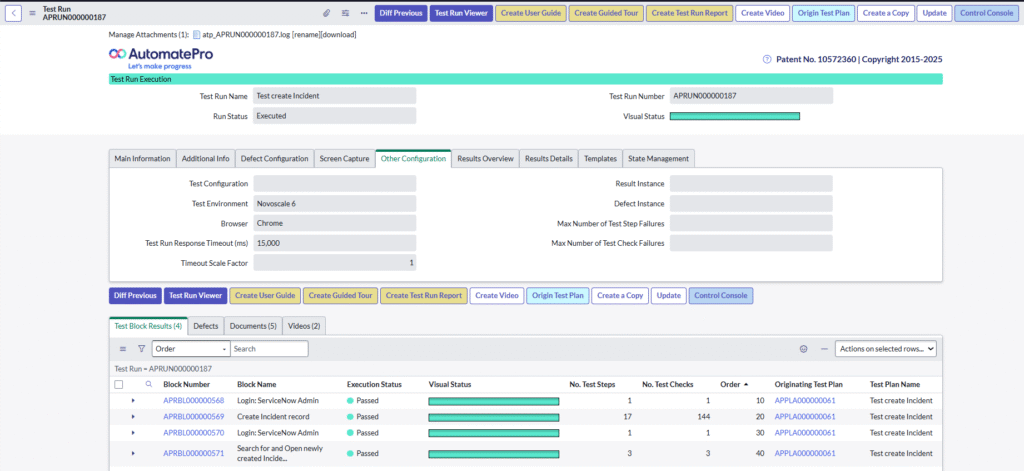Click the lower Control Console button
The image size is (1024, 471).
coord(721,295)
